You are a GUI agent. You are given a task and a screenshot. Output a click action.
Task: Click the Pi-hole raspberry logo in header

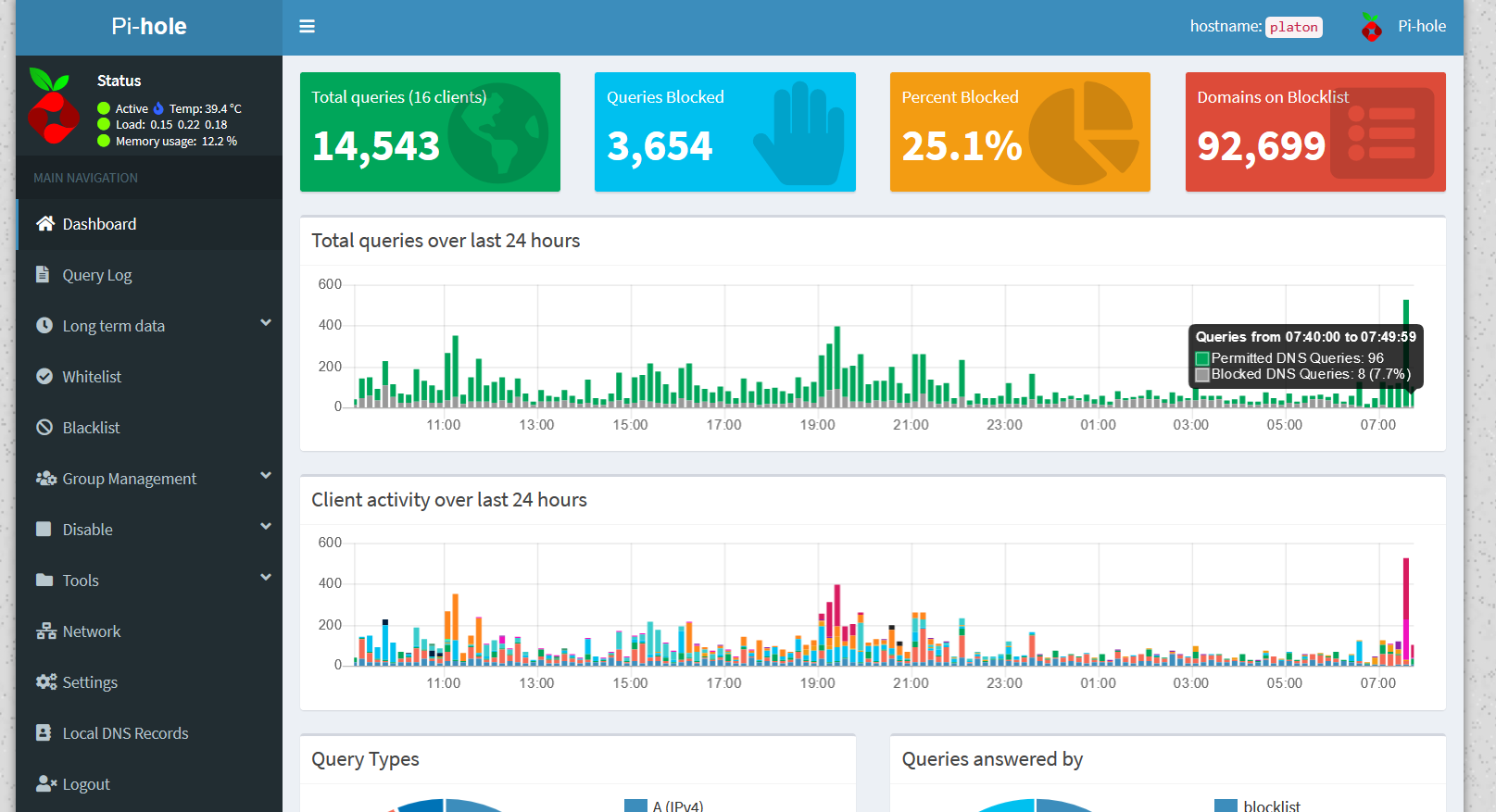tap(1371, 28)
